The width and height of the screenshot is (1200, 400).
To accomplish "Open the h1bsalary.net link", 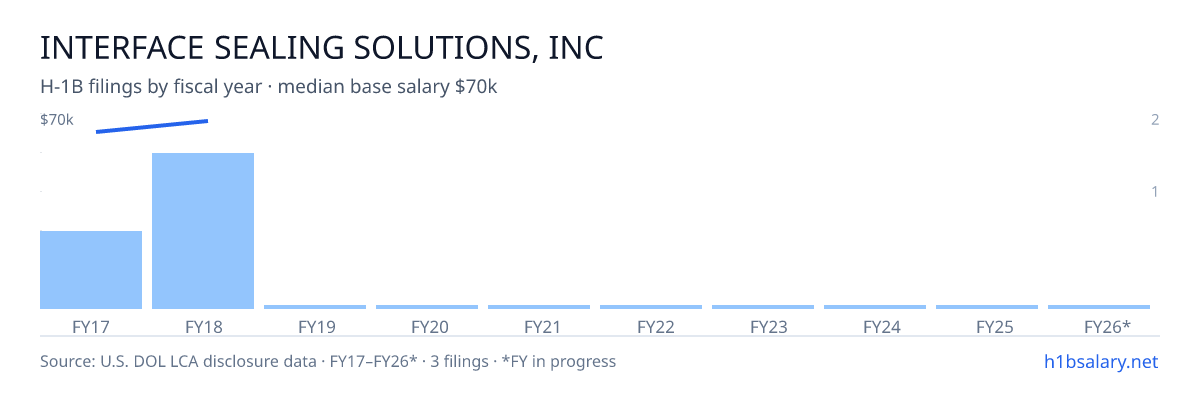I will [1100, 361].
